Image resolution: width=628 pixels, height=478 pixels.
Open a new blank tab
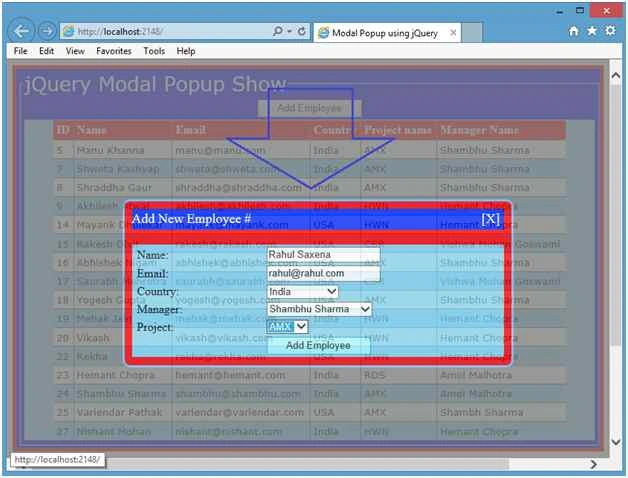(x=471, y=32)
